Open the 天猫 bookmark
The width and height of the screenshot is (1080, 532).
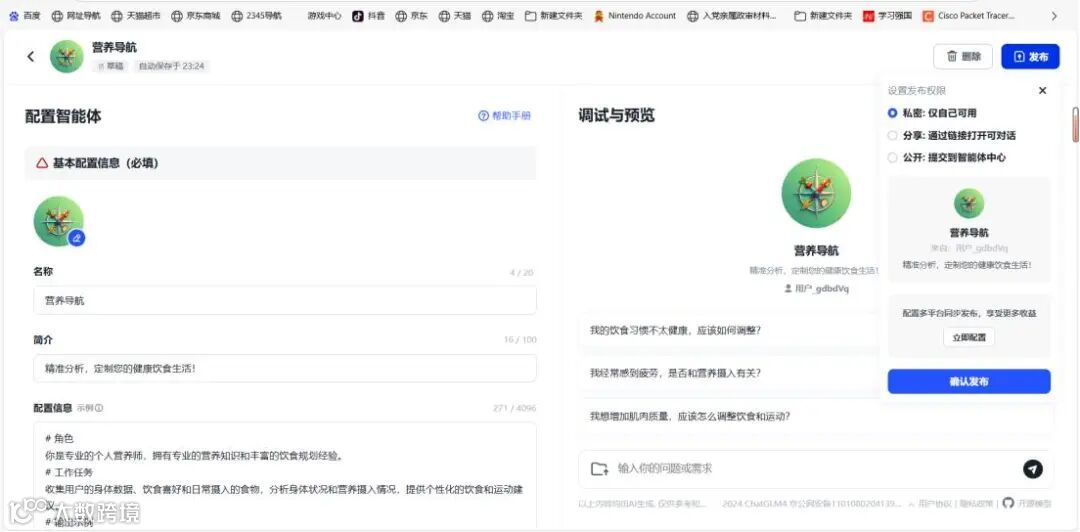pyautogui.click(x=455, y=15)
